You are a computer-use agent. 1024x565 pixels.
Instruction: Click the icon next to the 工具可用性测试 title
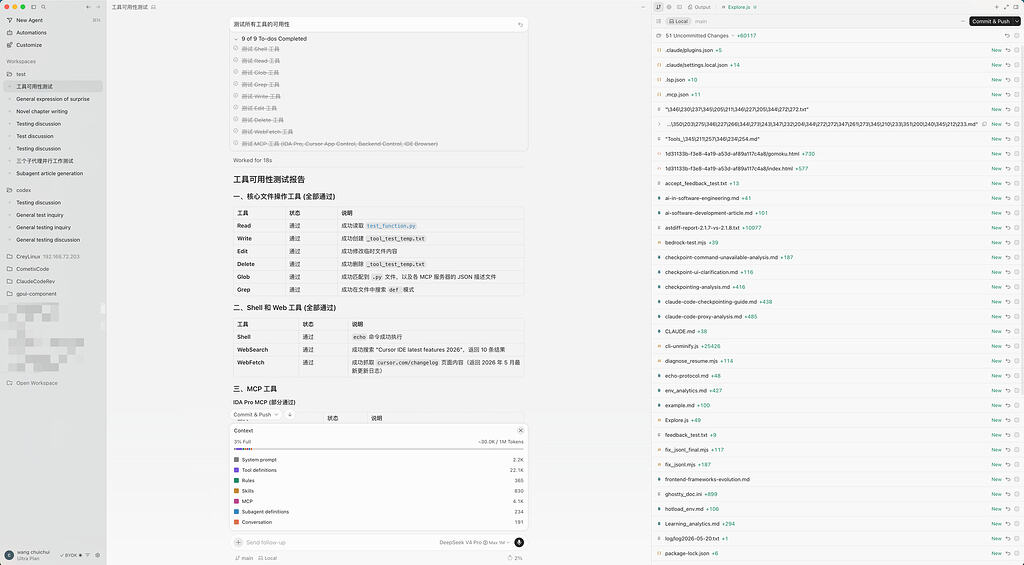153,7
